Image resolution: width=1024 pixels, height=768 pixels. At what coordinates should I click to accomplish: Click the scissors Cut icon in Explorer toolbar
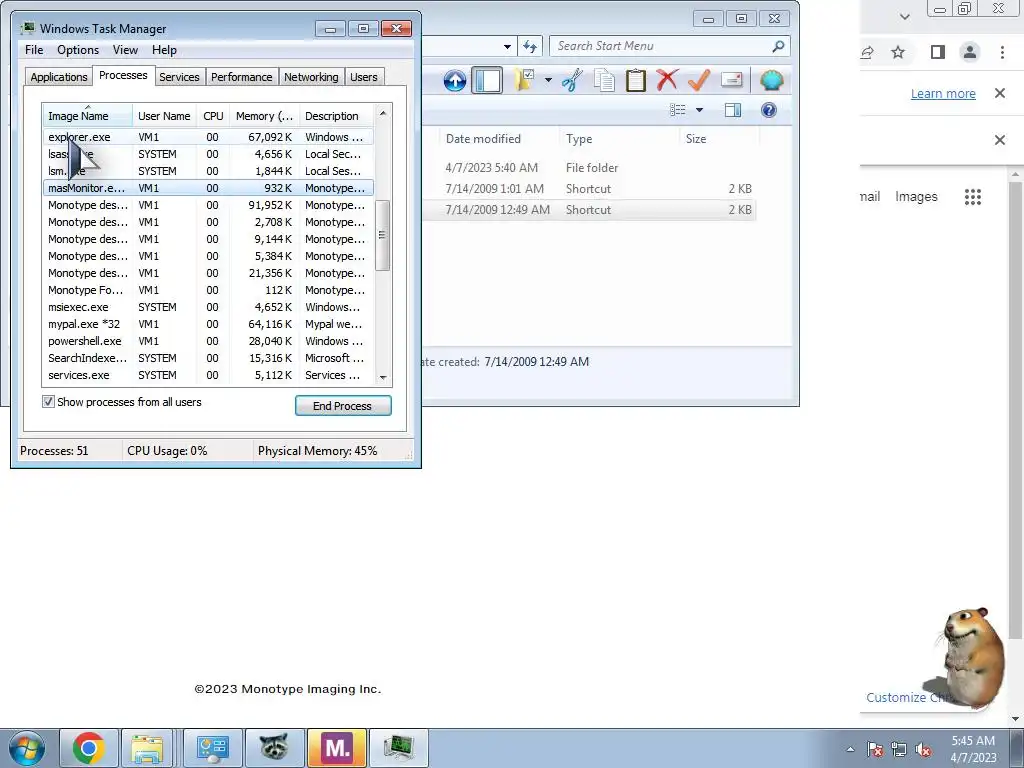coord(572,80)
